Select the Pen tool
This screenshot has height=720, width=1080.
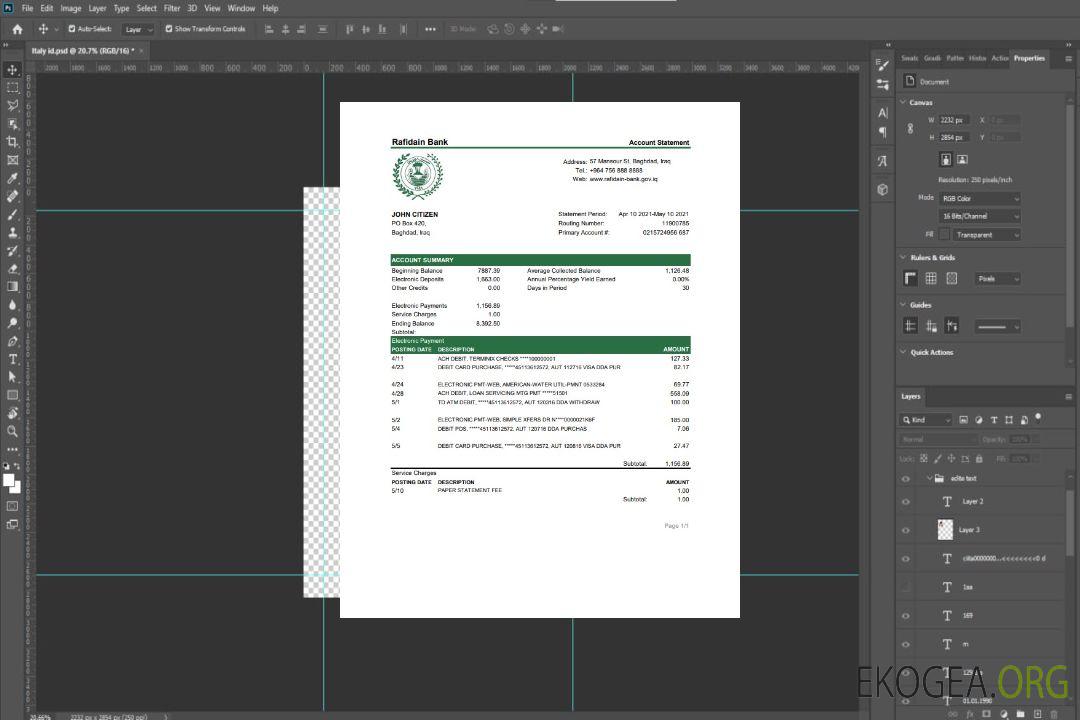coord(12,341)
